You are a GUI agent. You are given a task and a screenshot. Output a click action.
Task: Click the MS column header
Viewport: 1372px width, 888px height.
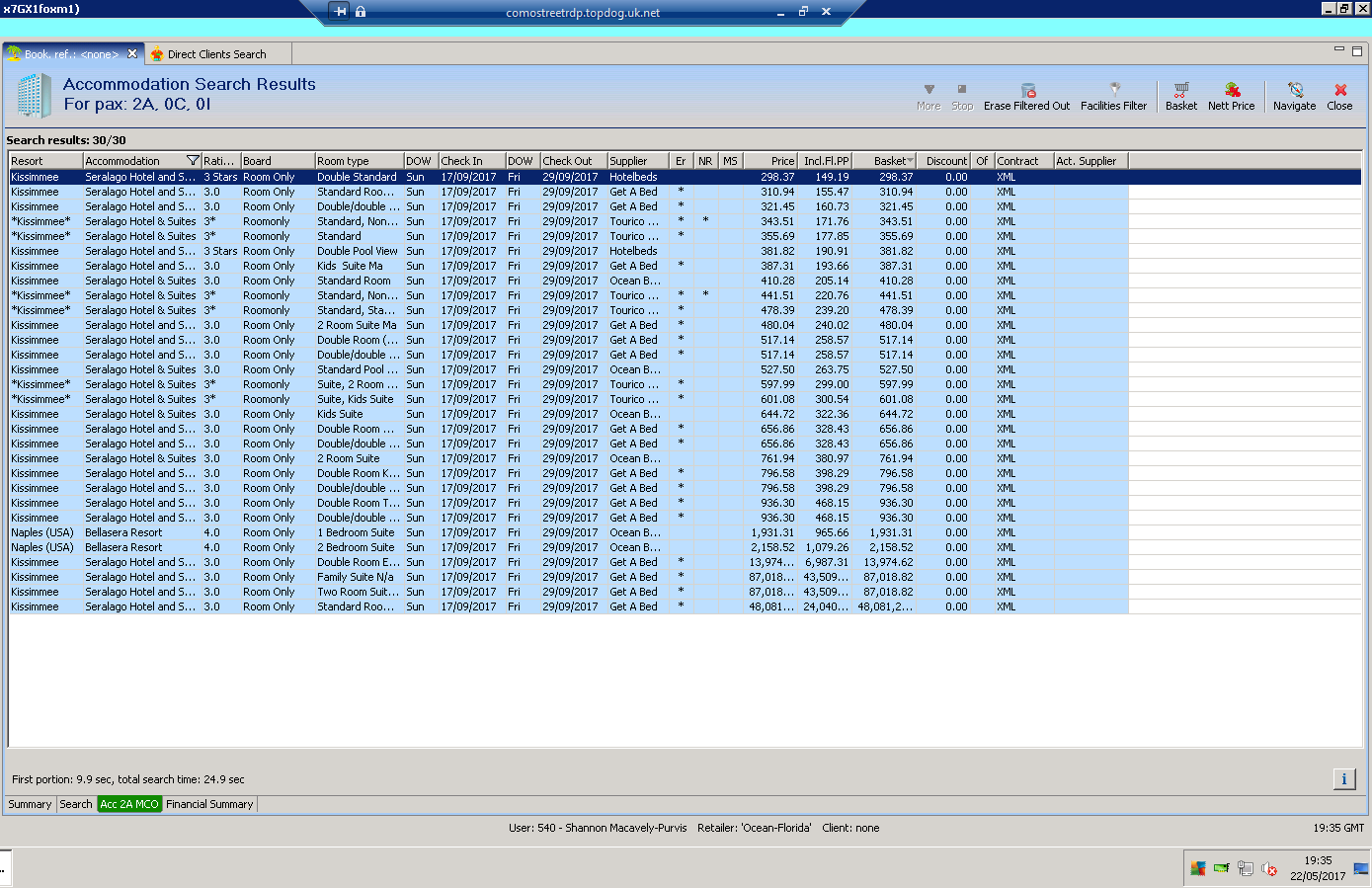(731, 161)
